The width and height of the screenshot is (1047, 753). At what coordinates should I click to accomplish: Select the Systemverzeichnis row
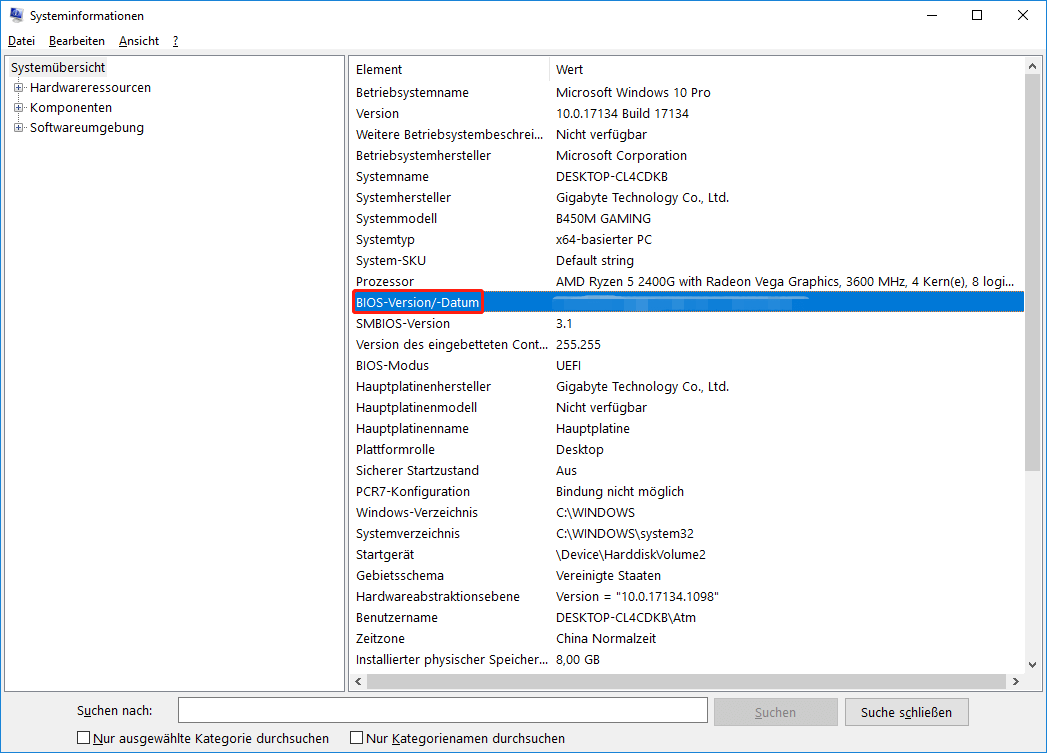coord(687,534)
